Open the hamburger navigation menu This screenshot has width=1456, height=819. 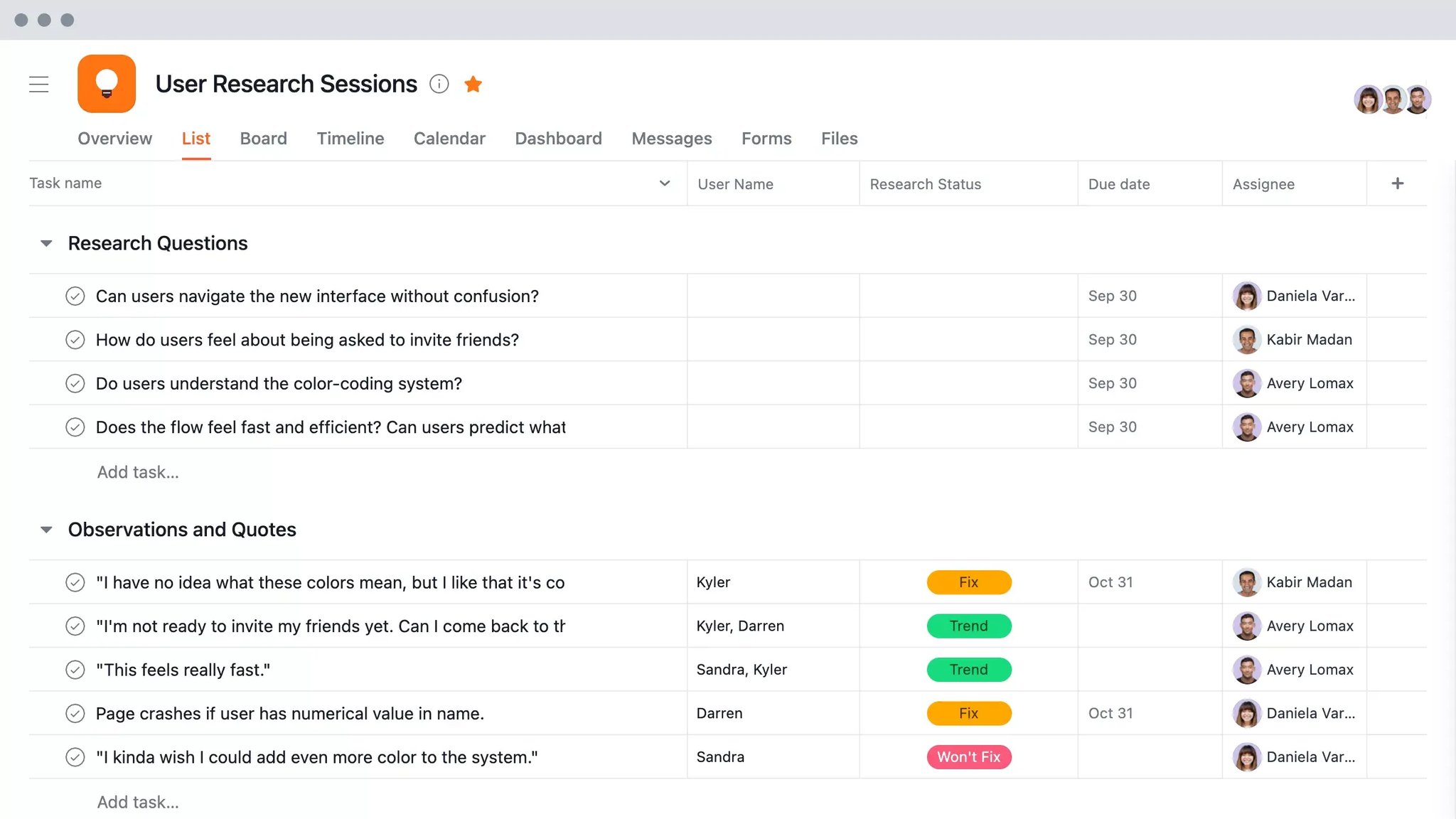39,84
